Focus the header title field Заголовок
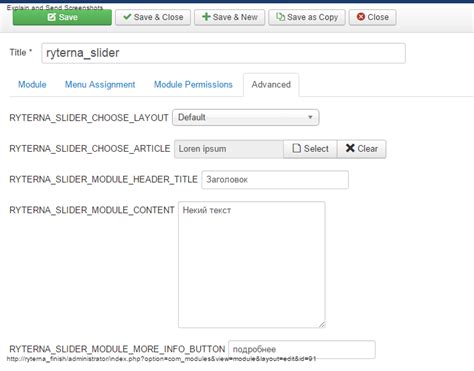Image resolution: width=474 pixels, height=371 pixels. (275, 180)
